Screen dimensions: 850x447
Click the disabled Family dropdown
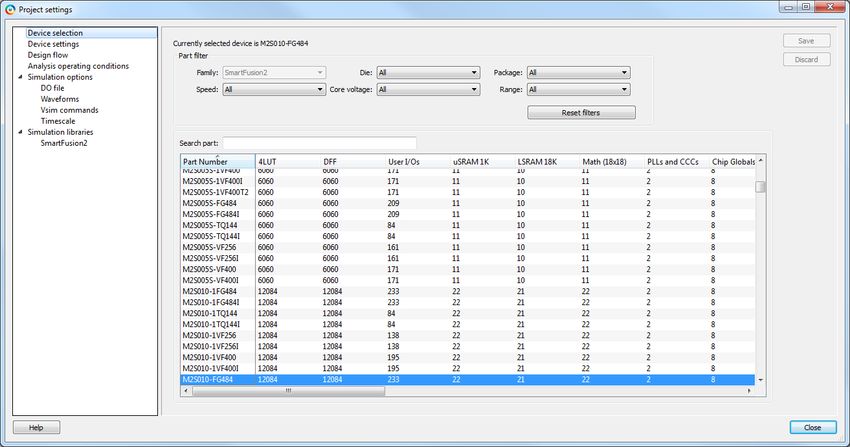(x=274, y=73)
